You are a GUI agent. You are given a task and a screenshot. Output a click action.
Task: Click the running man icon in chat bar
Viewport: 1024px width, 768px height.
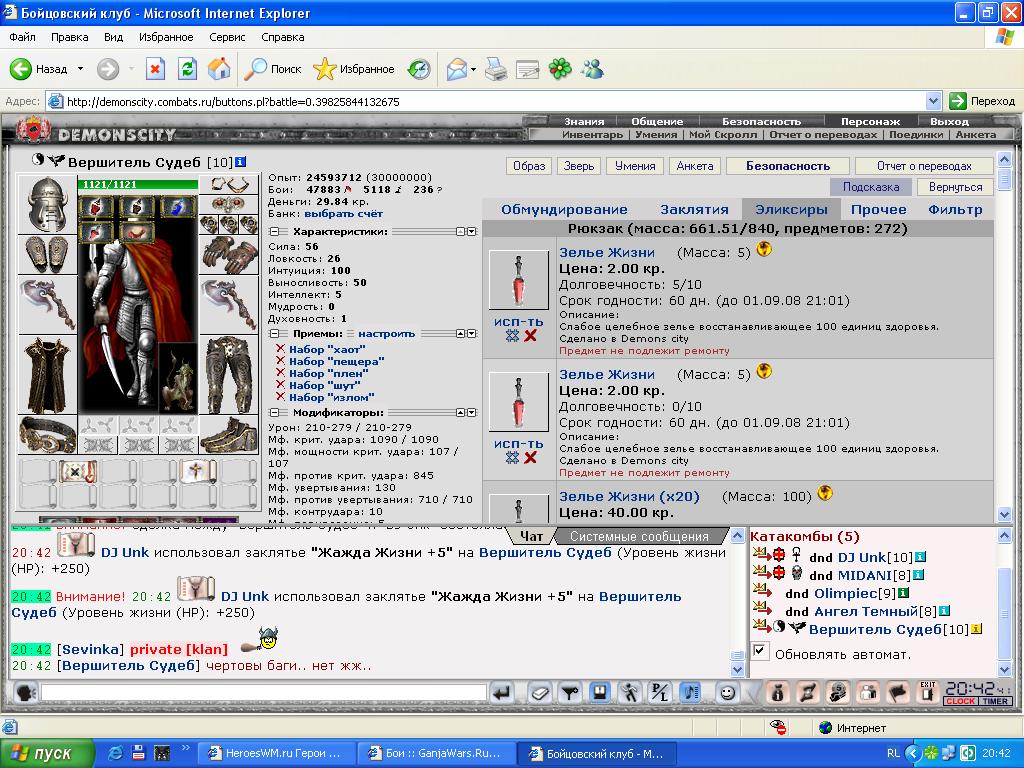click(x=630, y=692)
